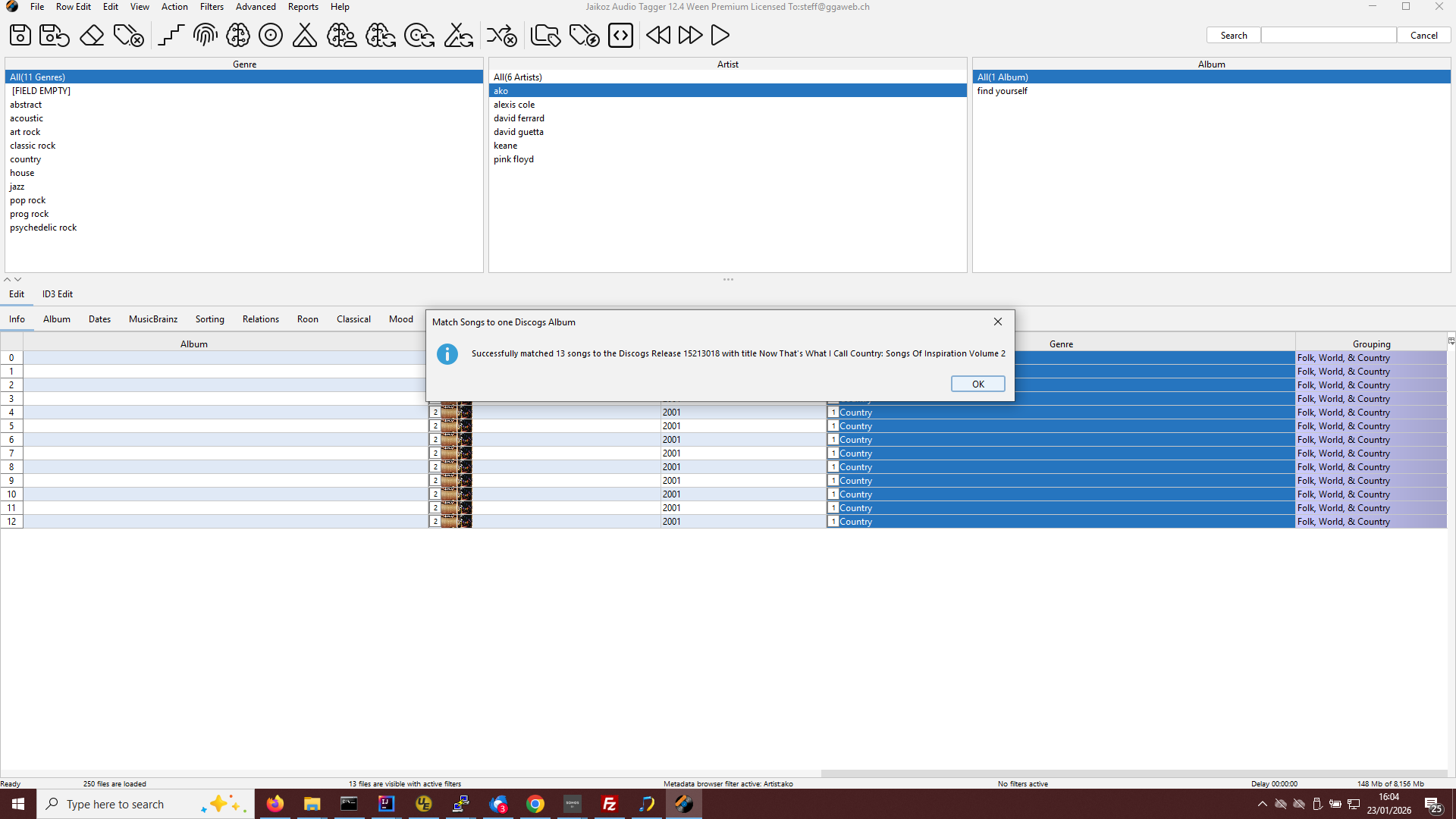
Task: Click the brain icon next to the fingerprint
Action: click(x=238, y=35)
